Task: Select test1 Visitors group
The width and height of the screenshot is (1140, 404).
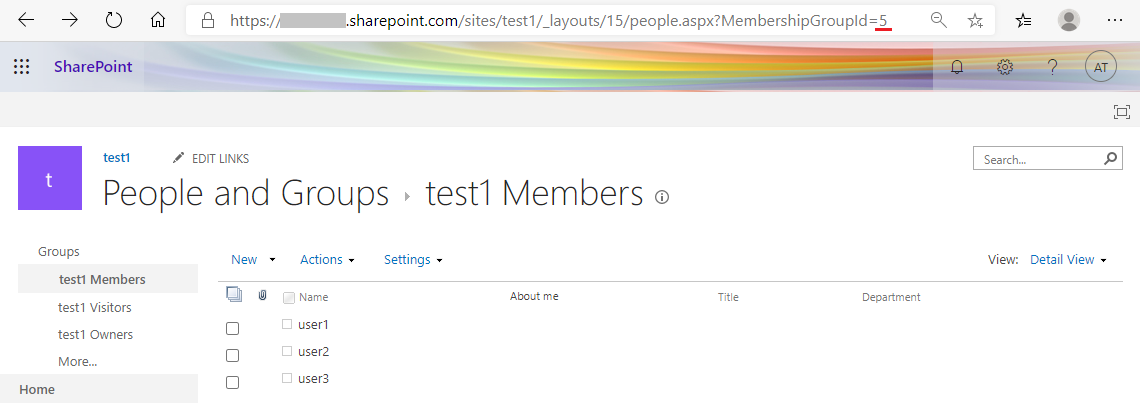Action: (95, 307)
